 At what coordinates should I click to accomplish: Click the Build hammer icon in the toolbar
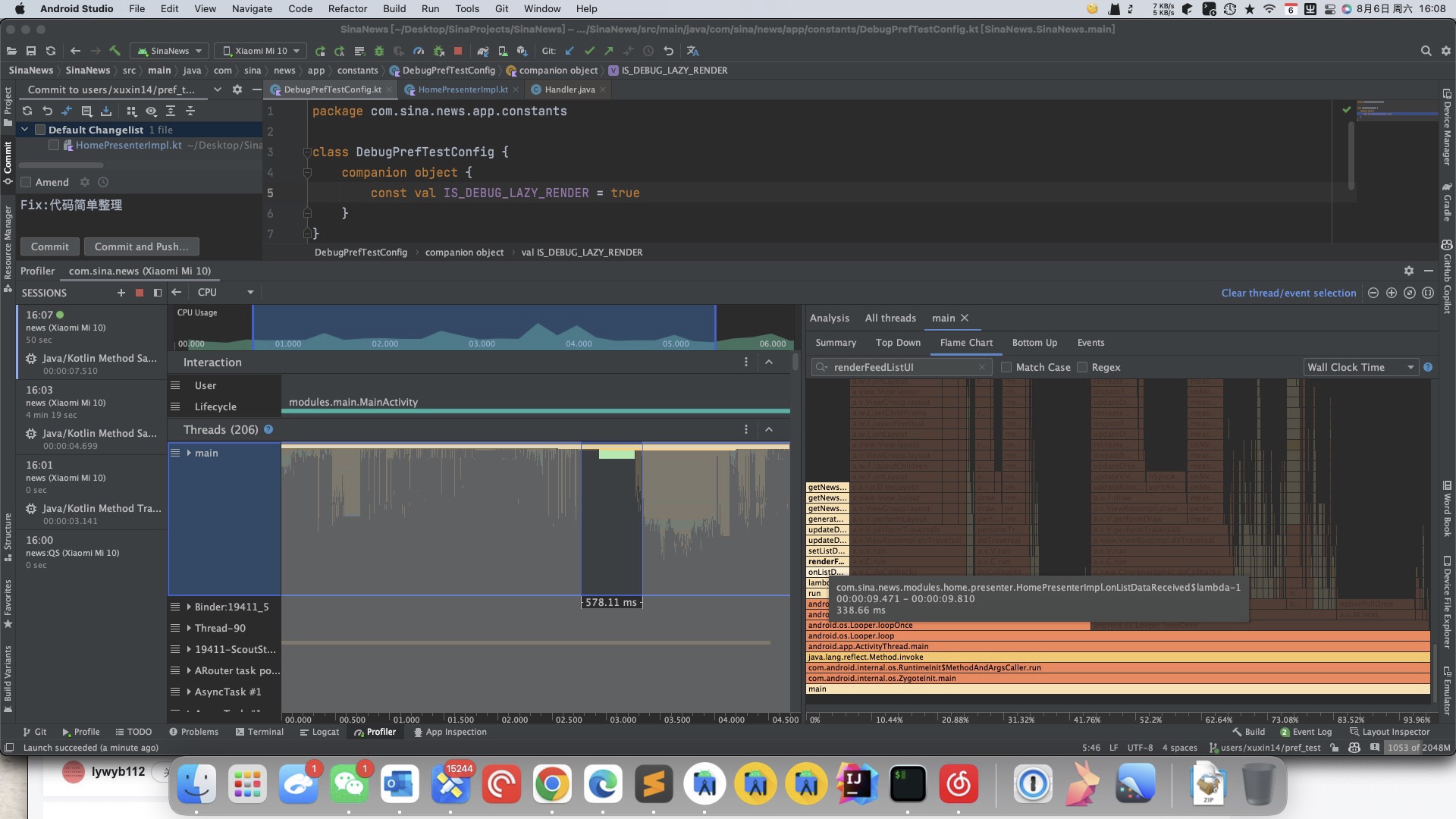click(115, 51)
